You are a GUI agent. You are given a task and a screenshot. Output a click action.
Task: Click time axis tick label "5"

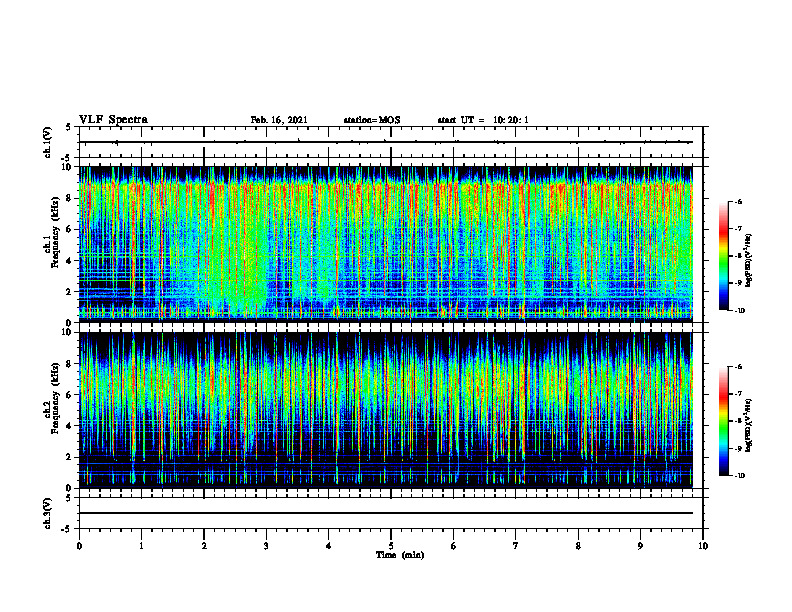391,546
